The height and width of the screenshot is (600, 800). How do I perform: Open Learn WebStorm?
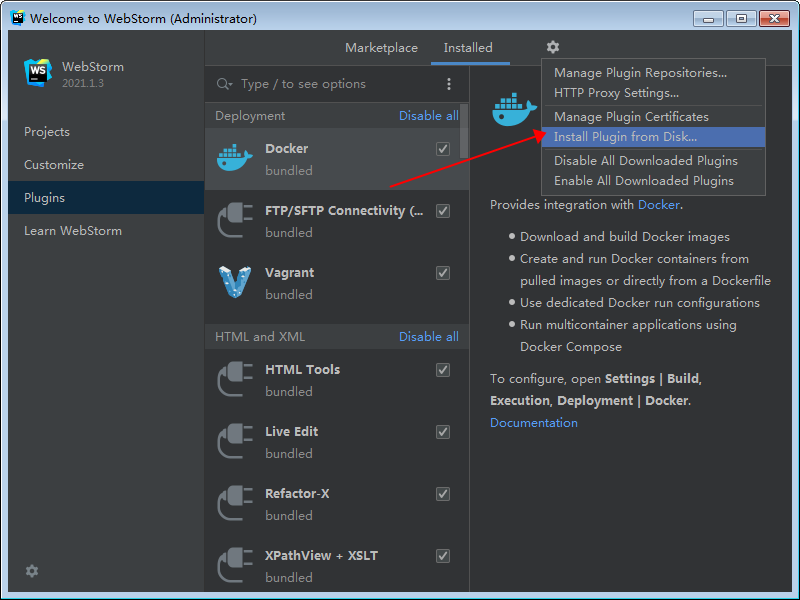(106, 231)
